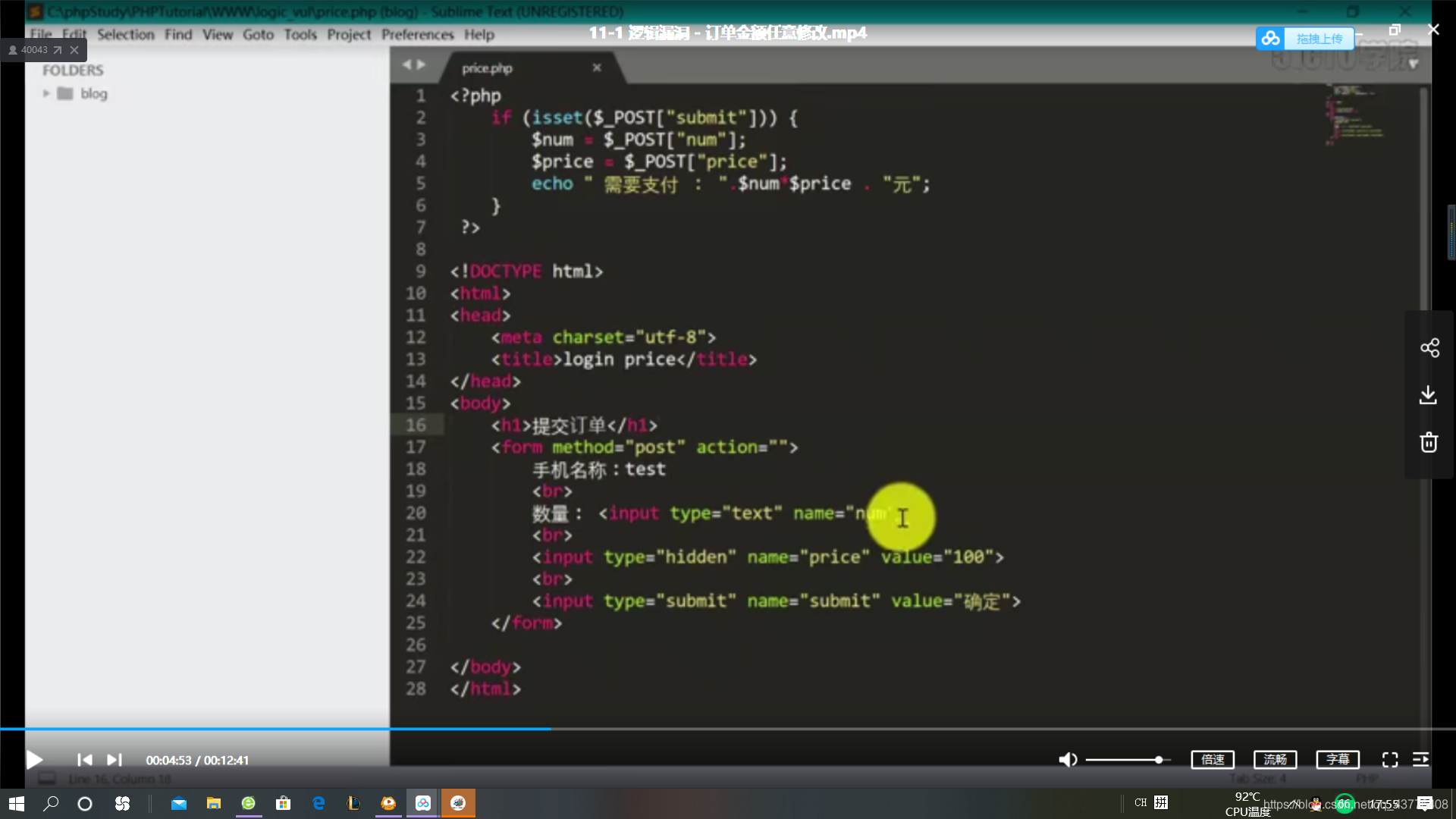Click 'login price' title text
Image resolution: width=1456 pixels, height=819 pixels.
(619, 359)
